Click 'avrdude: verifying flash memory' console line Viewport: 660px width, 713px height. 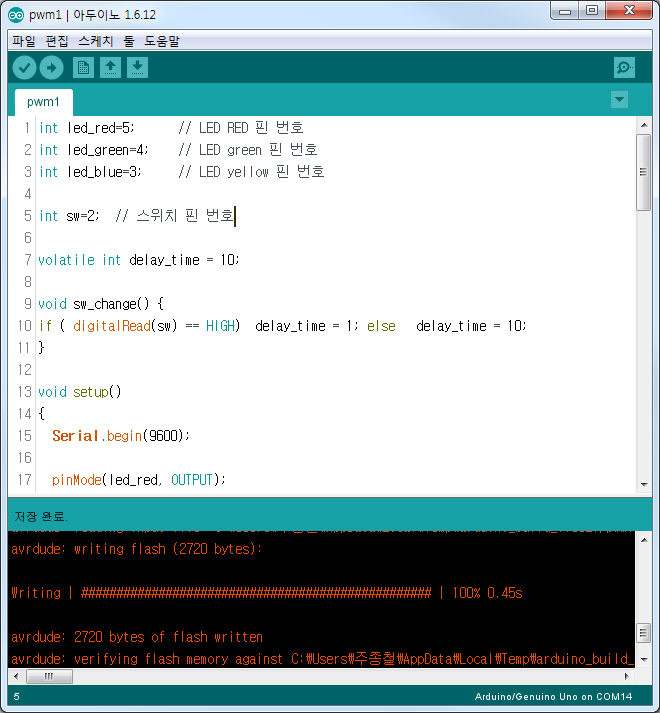[322, 659]
